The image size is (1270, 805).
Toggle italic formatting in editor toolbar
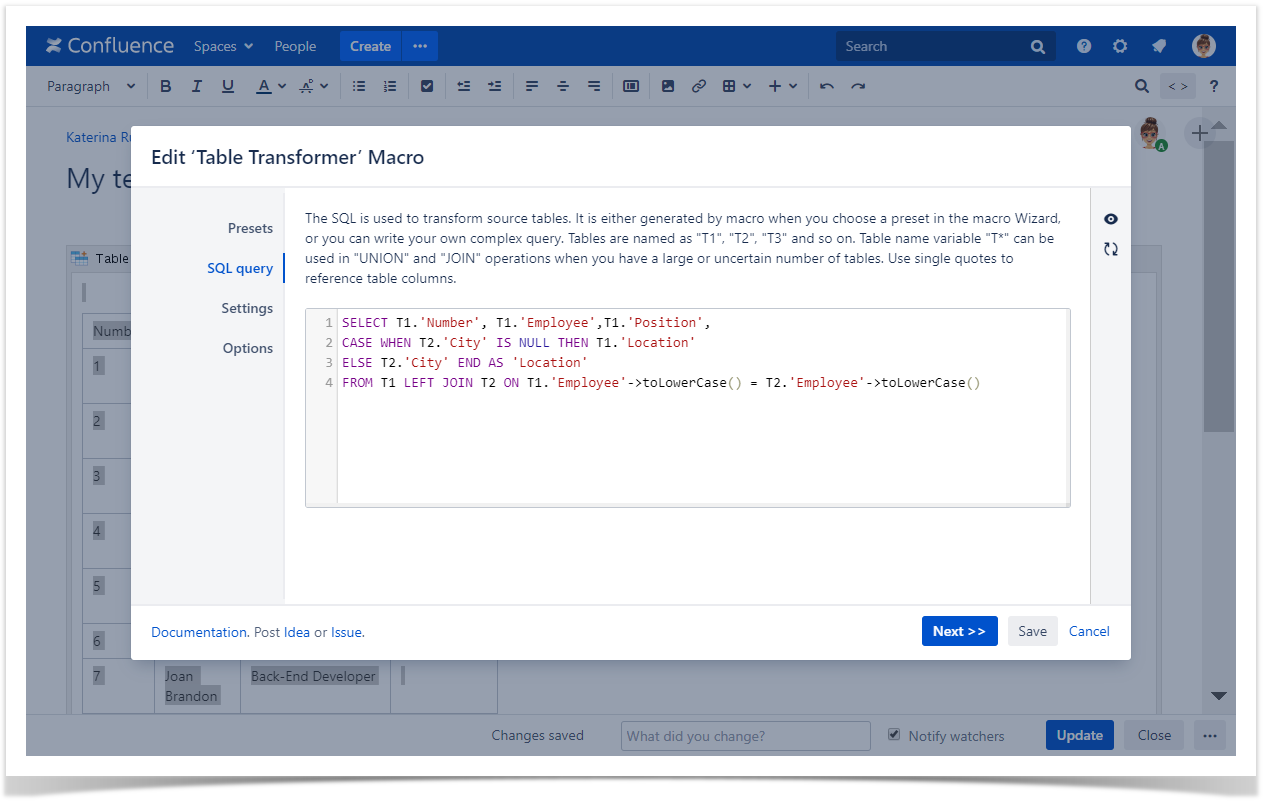197,87
